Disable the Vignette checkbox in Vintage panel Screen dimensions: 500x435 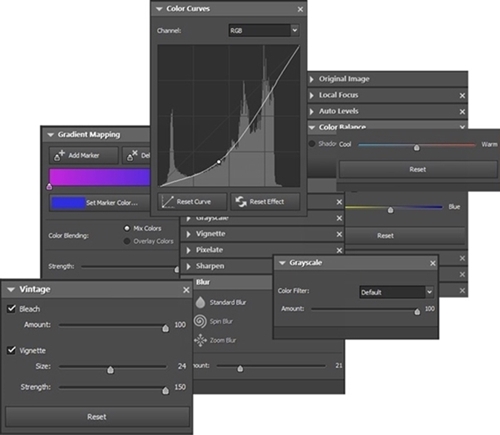(x=12, y=350)
